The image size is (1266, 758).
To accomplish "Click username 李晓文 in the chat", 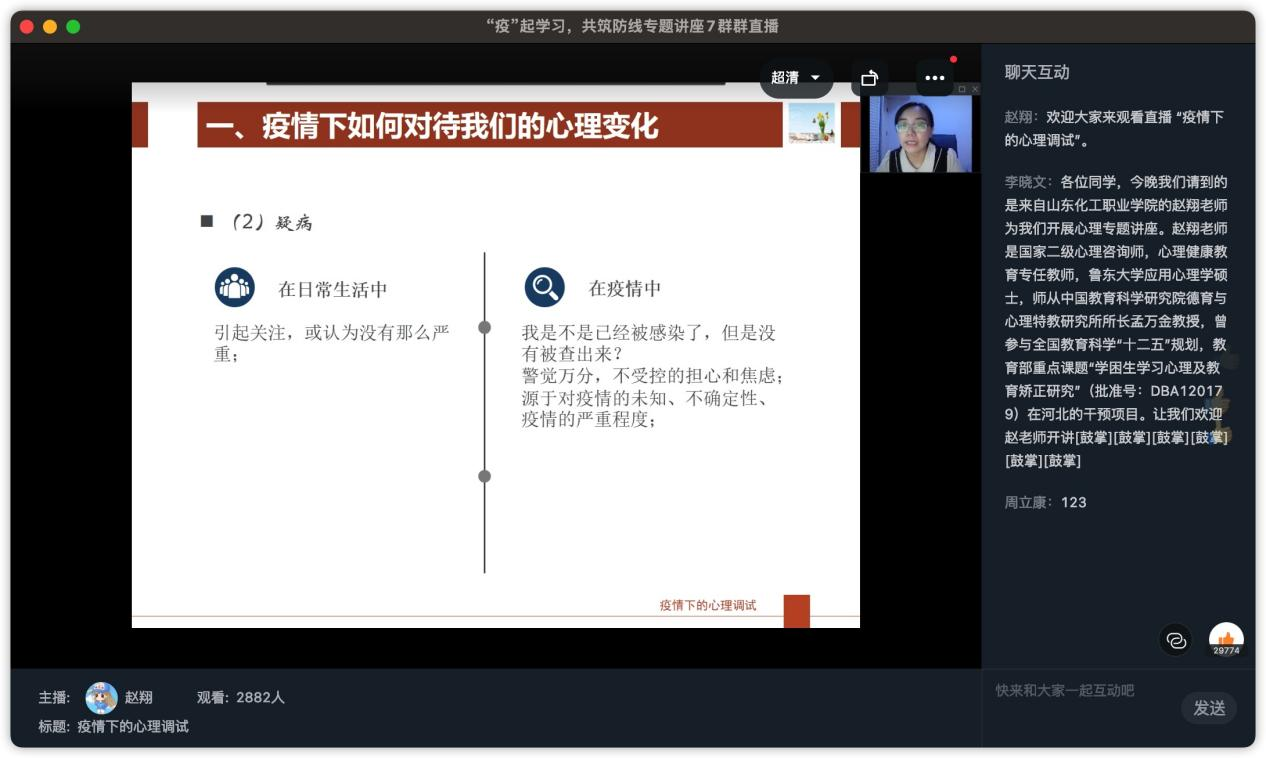I will tap(1027, 182).
